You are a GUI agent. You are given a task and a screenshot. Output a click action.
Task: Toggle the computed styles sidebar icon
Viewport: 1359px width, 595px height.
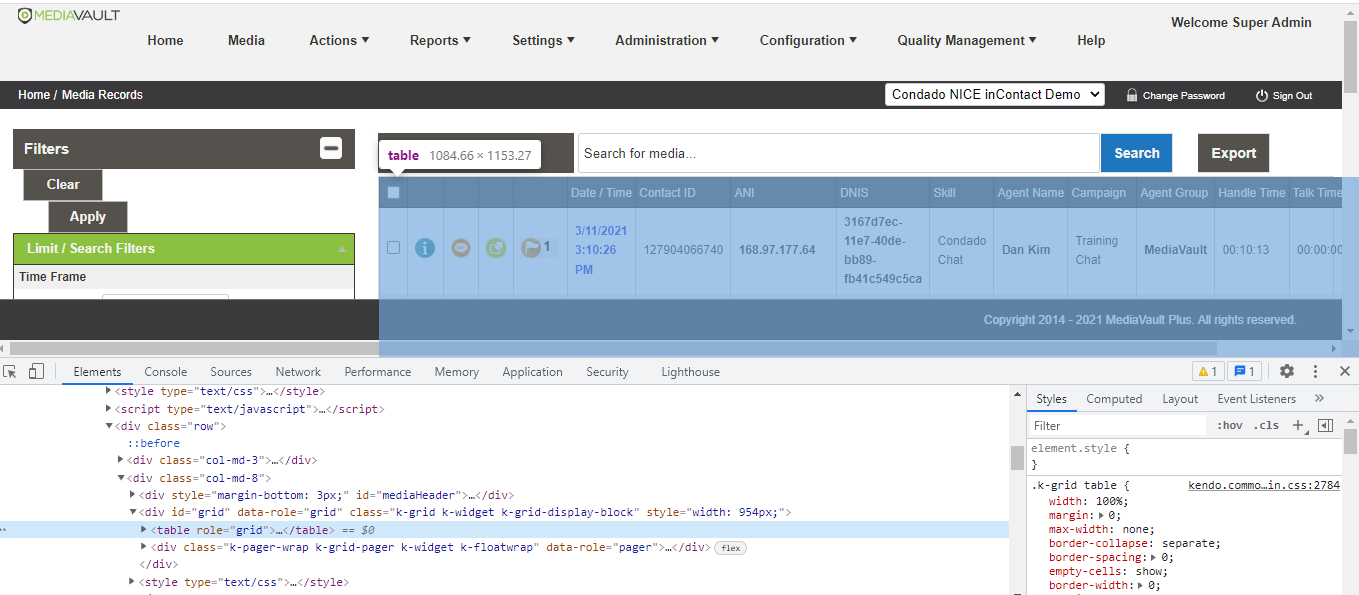pyautogui.click(x=1325, y=425)
